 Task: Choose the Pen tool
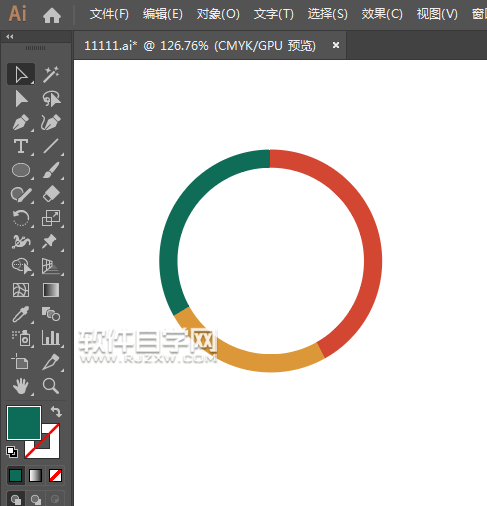pyautogui.click(x=21, y=122)
